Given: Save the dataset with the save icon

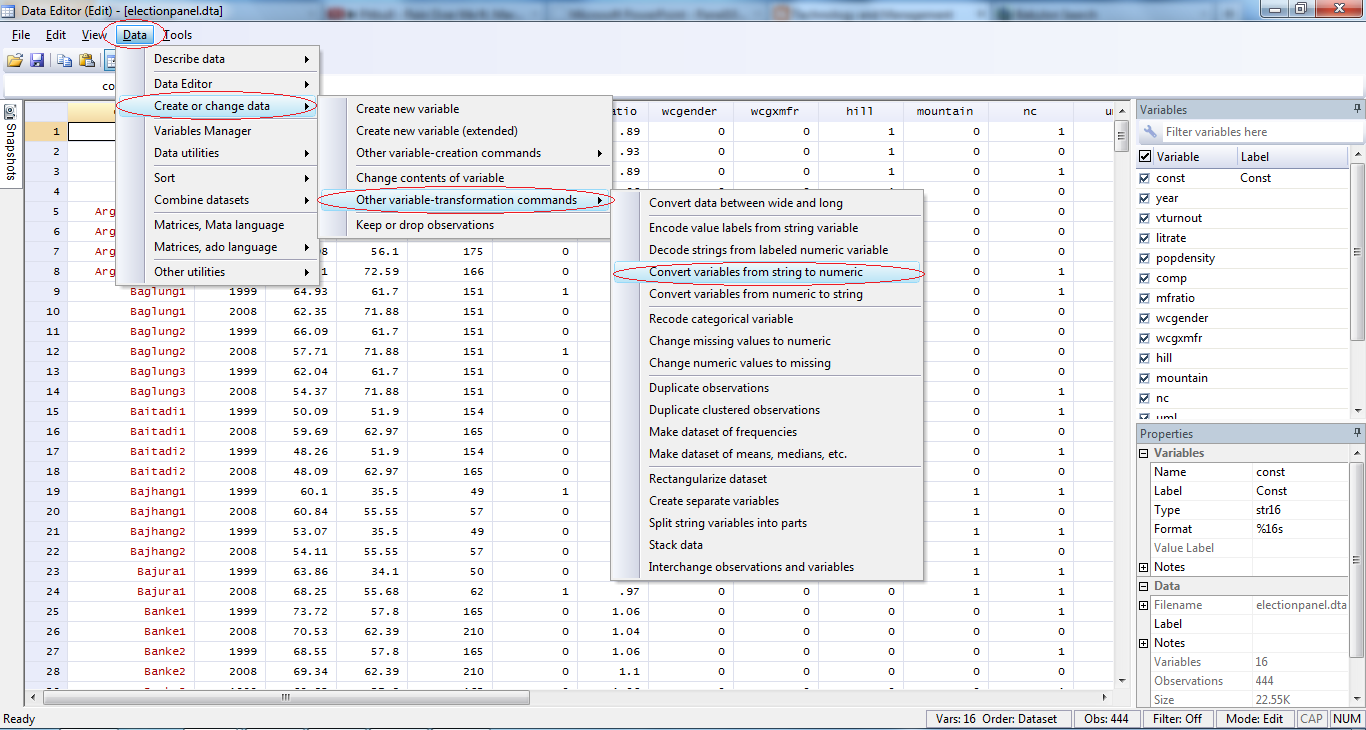Looking at the screenshot, I should pos(37,61).
